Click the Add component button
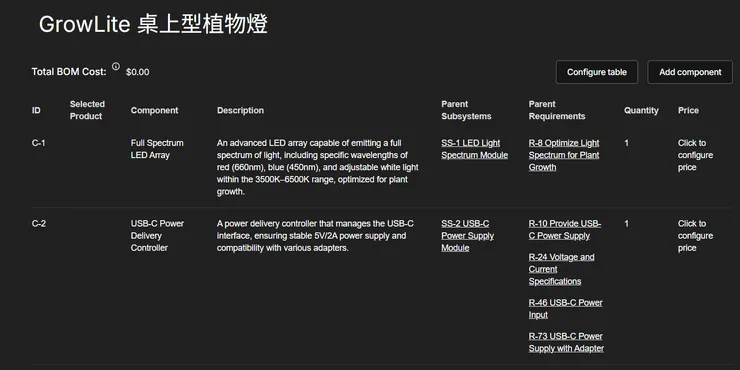The image size is (740, 370). [x=690, y=72]
